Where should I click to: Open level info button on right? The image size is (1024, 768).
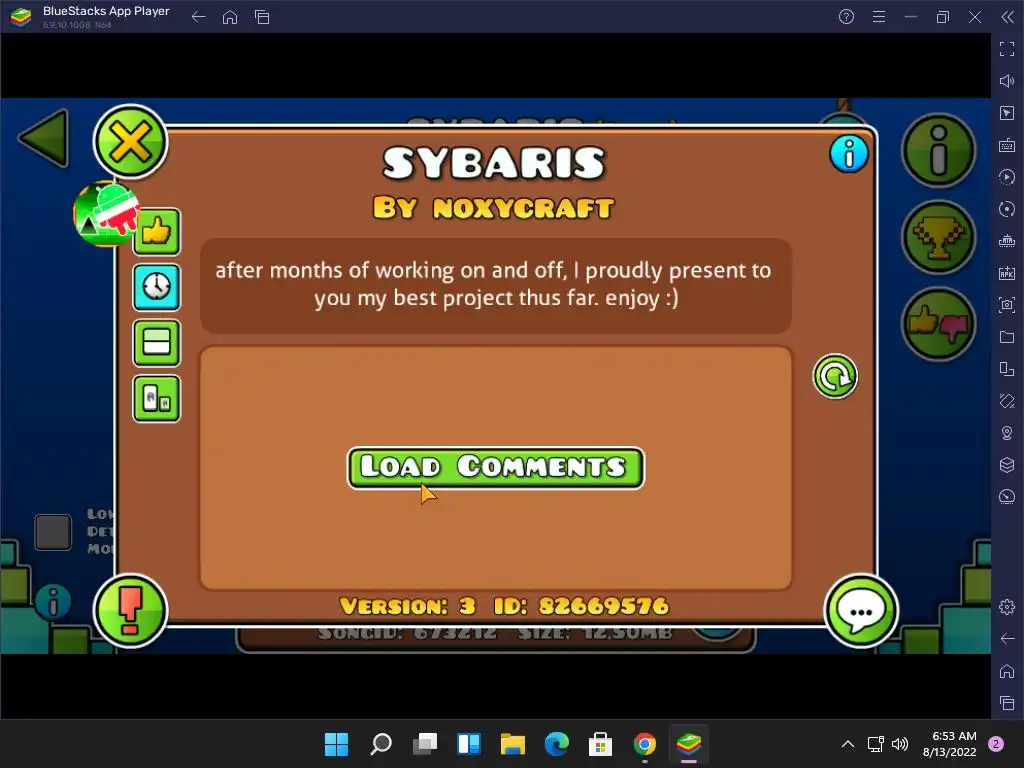938,151
